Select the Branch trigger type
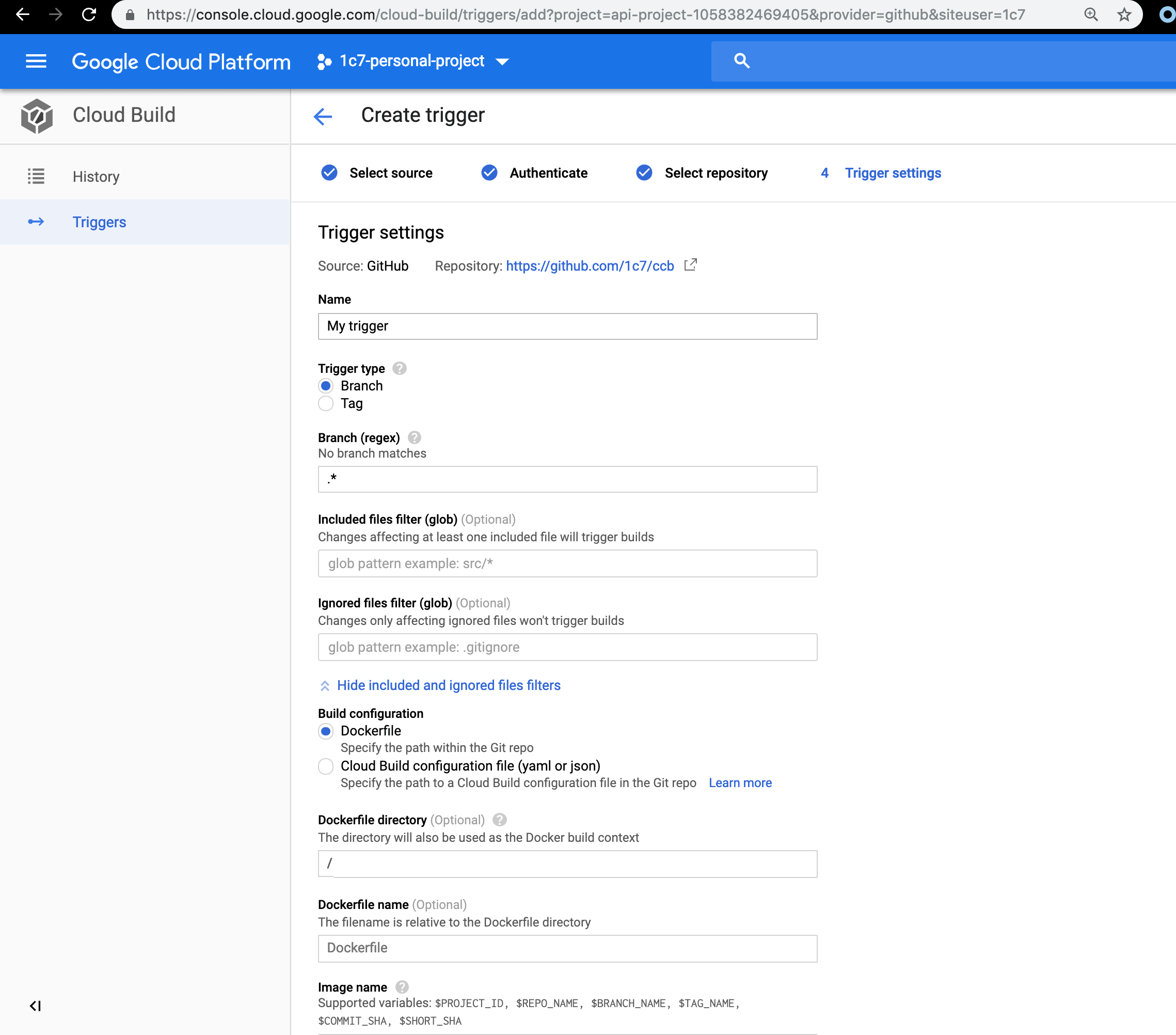The image size is (1176, 1035). click(x=326, y=386)
